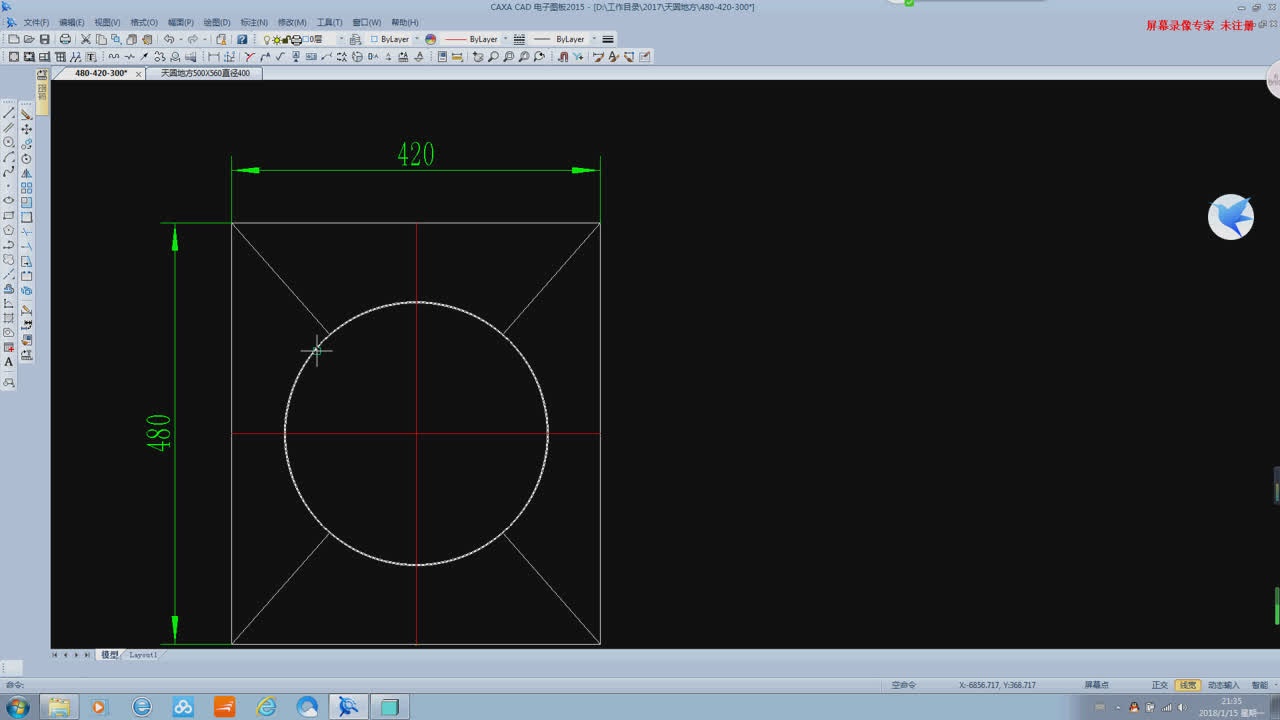Click the Open file toolbar icon
Screen dimensions: 1280x720
pos(28,39)
